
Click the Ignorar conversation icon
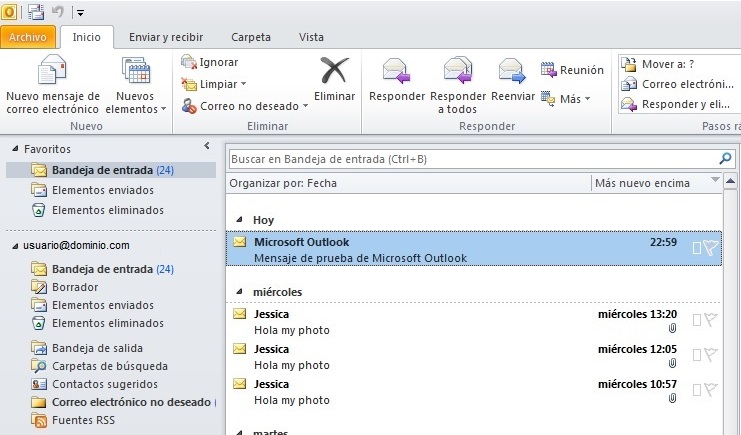tap(189, 62)
